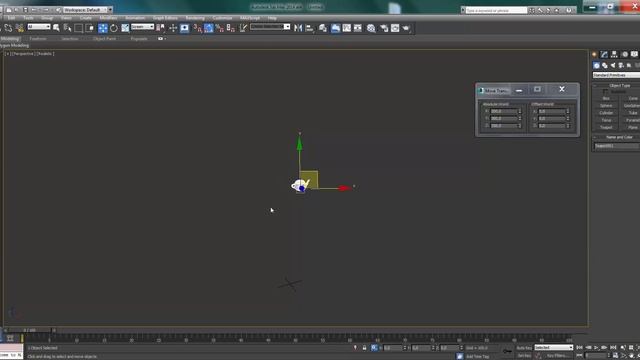The height and width of the screenshot is (360, 640).
Task: Open the Material Editor
Action: pos(371,28)
